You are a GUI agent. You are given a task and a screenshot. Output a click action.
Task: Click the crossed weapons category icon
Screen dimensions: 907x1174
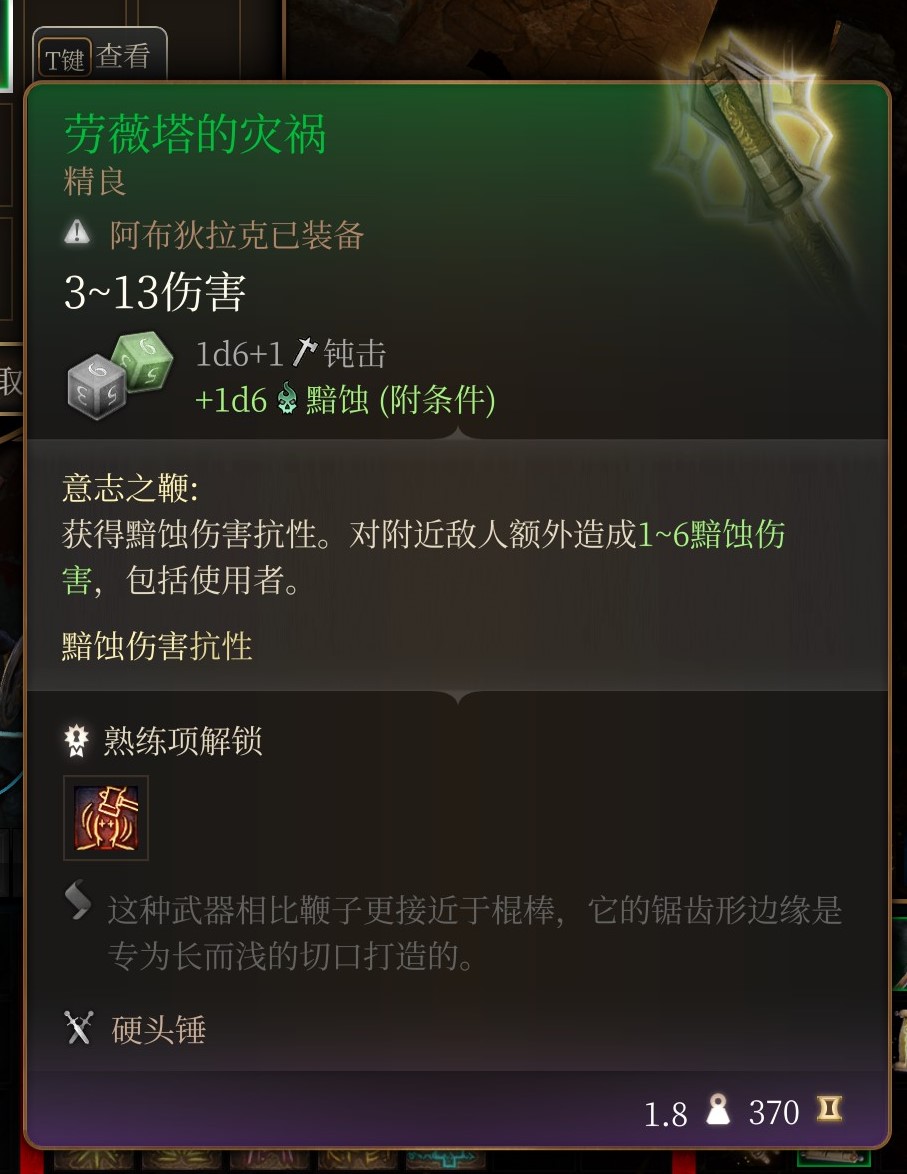click(79, 1028)
